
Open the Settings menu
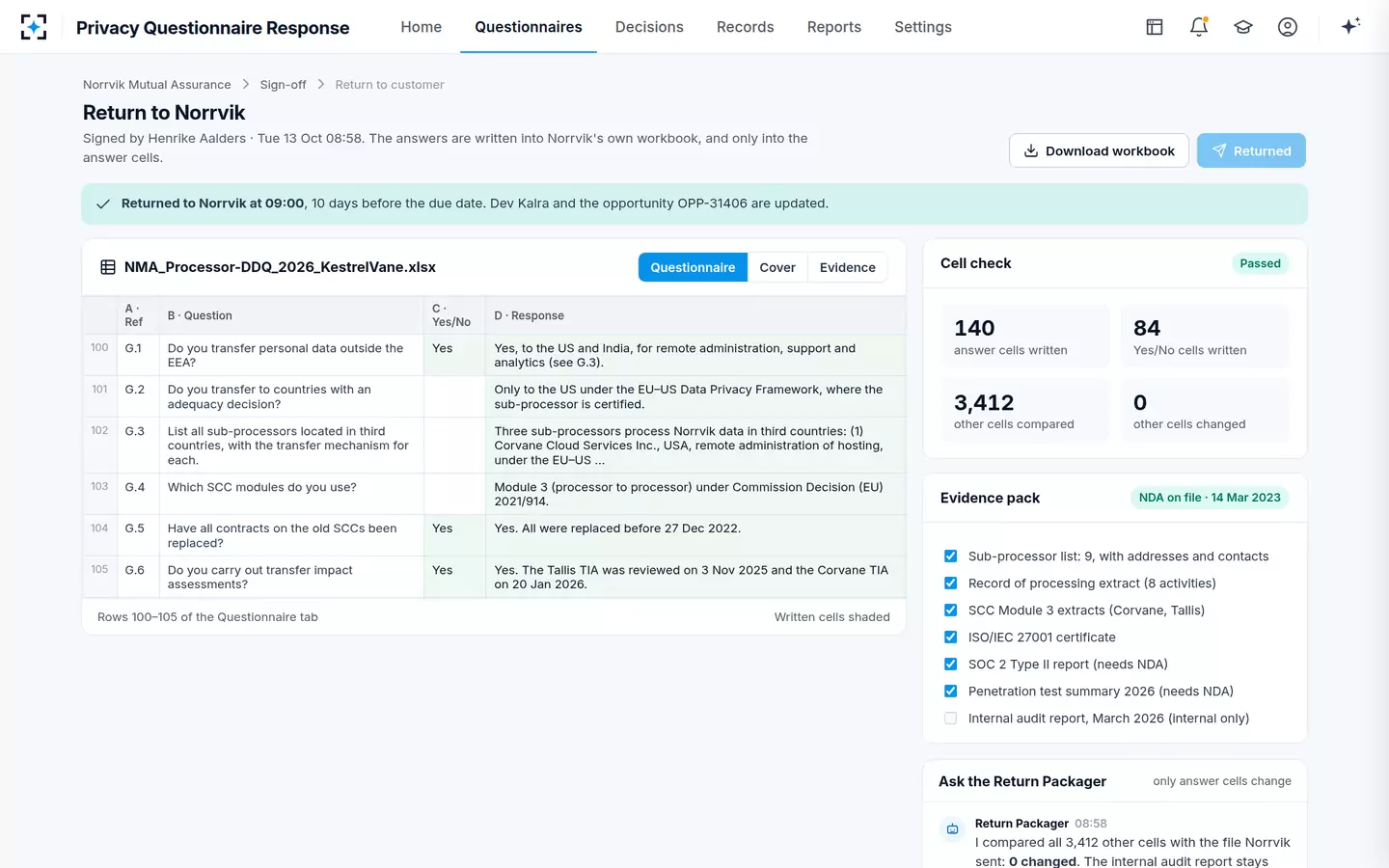pyautogui.click(x=923, y=27)
